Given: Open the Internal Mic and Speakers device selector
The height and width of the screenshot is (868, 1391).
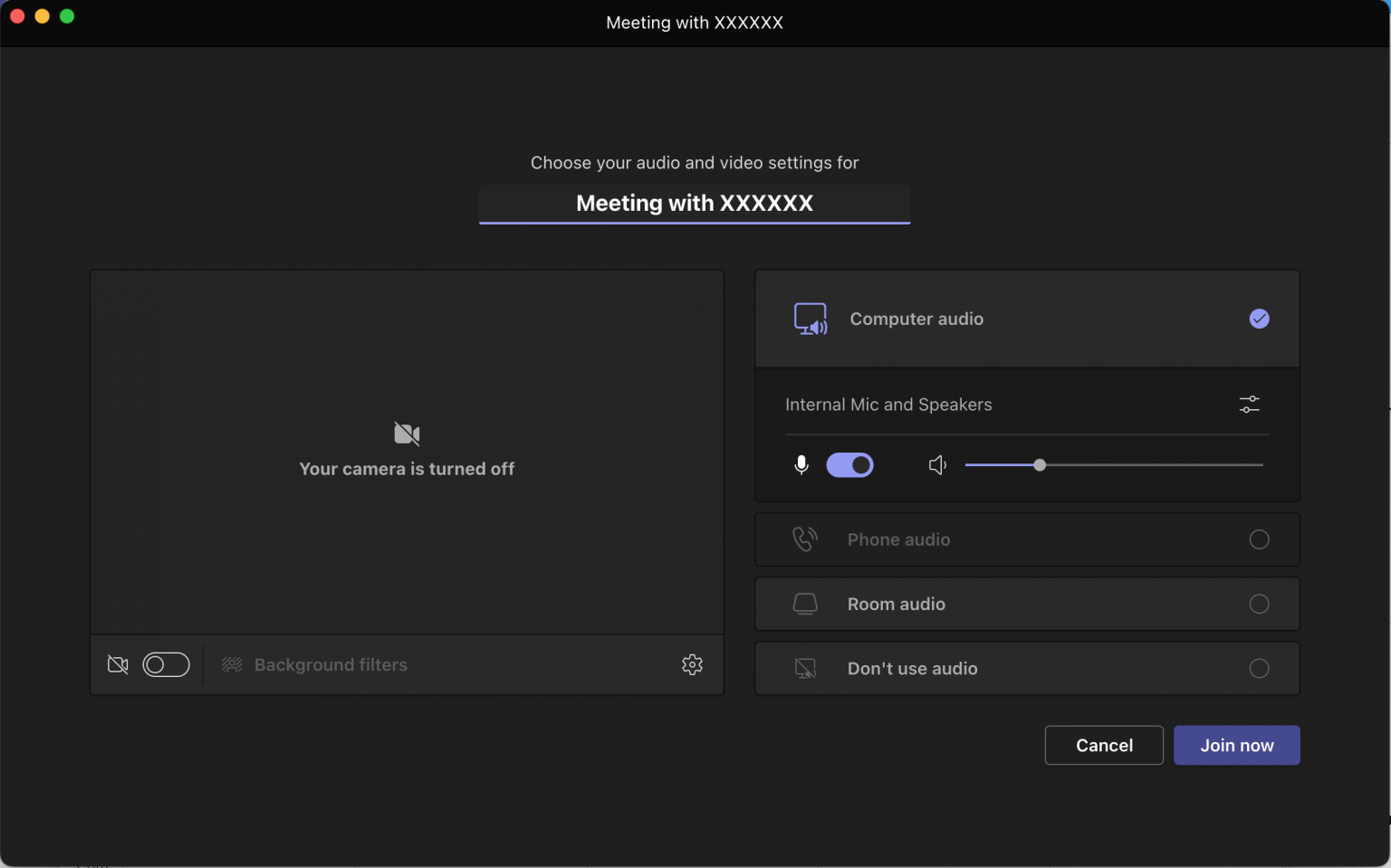Looking at the screenshot, I should coord(888,405).
